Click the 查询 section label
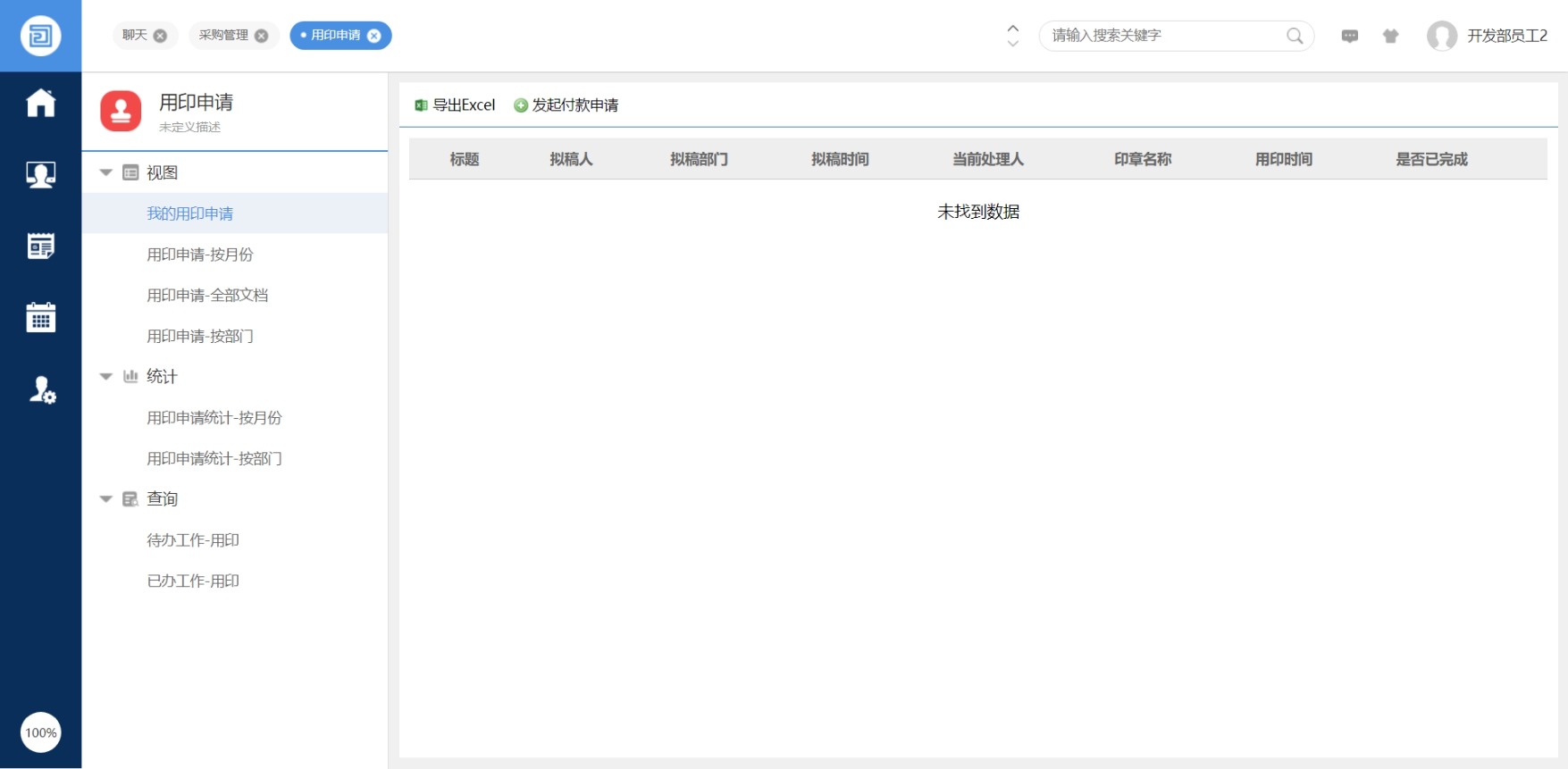Viewport: 1568px width, 769px height. pos(162,498)
